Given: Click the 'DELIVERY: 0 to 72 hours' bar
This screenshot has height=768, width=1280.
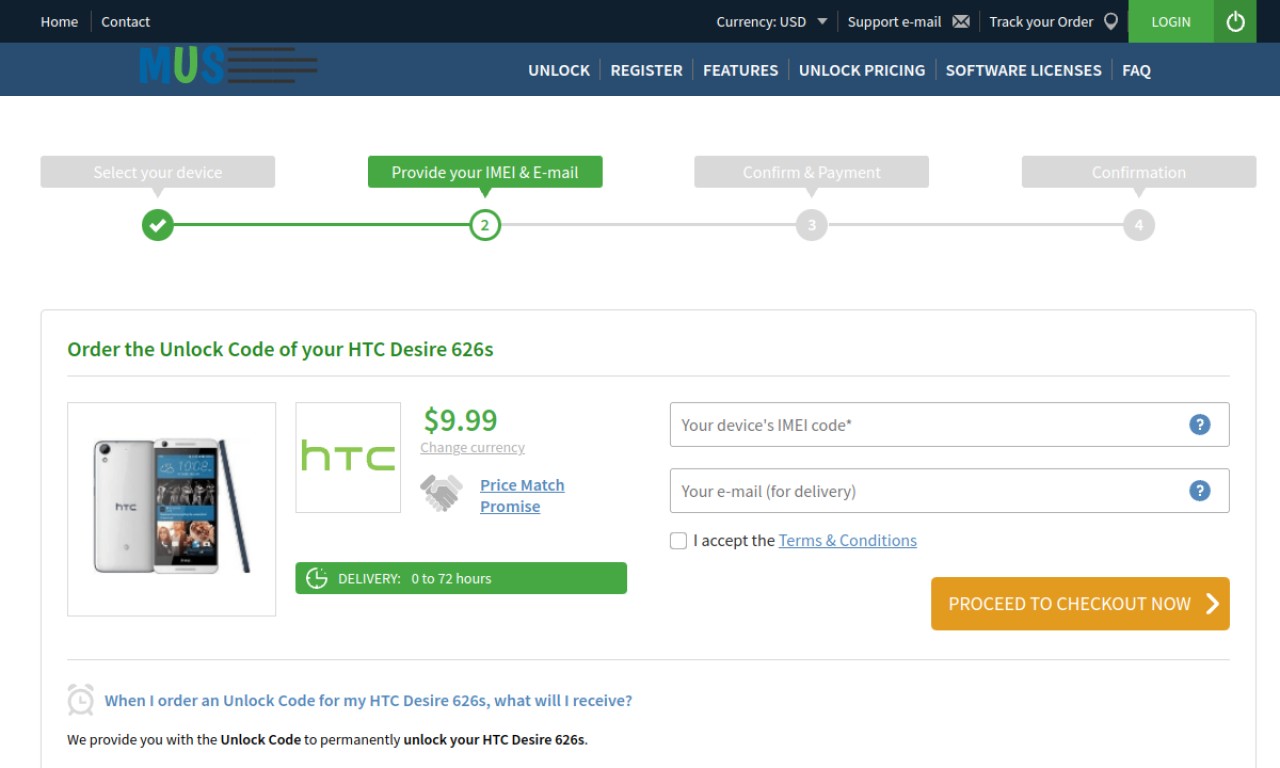Looking at the screenshot, I should 461,578.
